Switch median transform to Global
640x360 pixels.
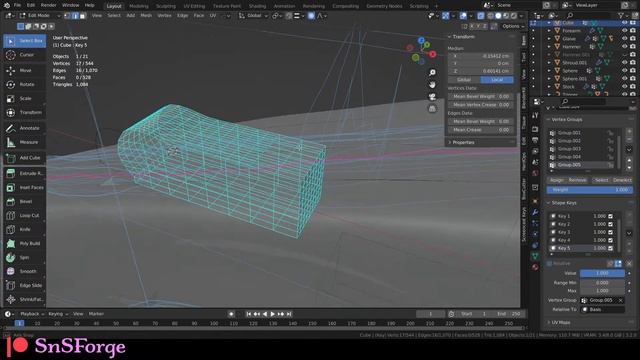[x=464, y=80]
